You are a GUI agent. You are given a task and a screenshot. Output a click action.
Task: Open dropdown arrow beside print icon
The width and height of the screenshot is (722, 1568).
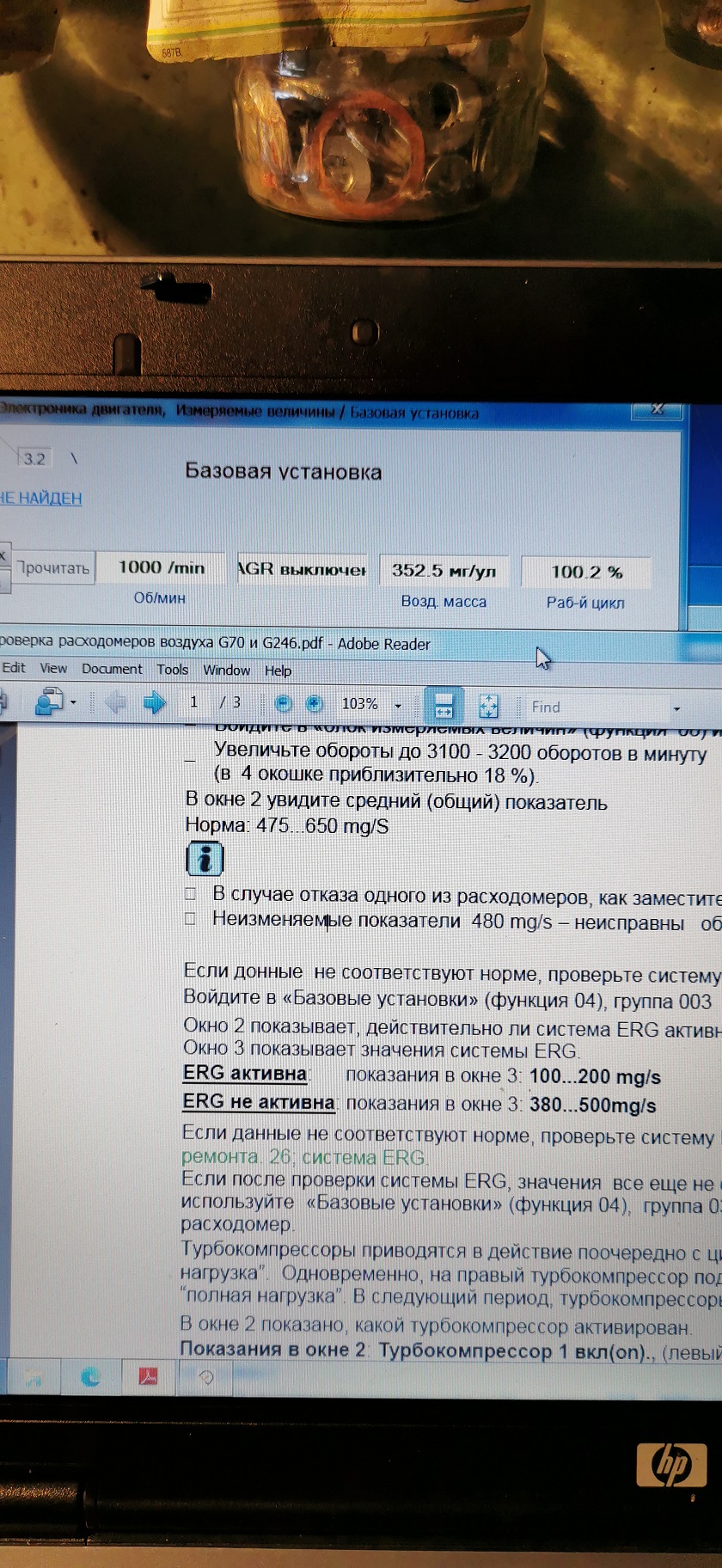click(74, 703)
